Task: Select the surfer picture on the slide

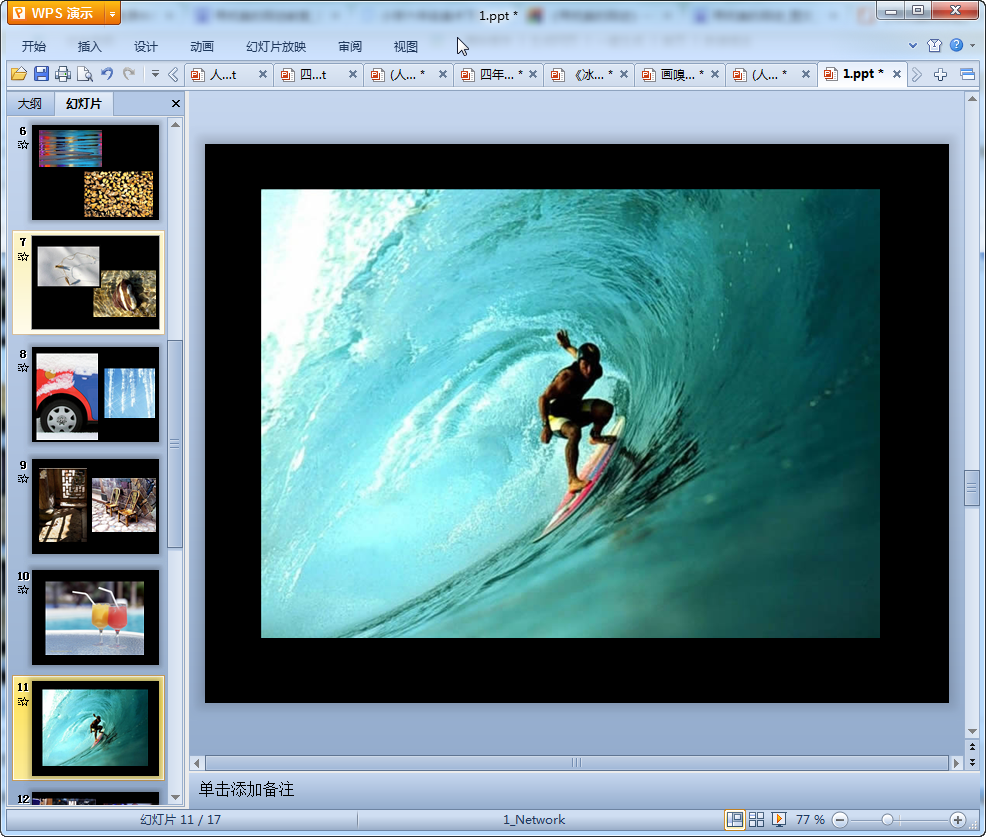Action: click(x=570, y=413)
